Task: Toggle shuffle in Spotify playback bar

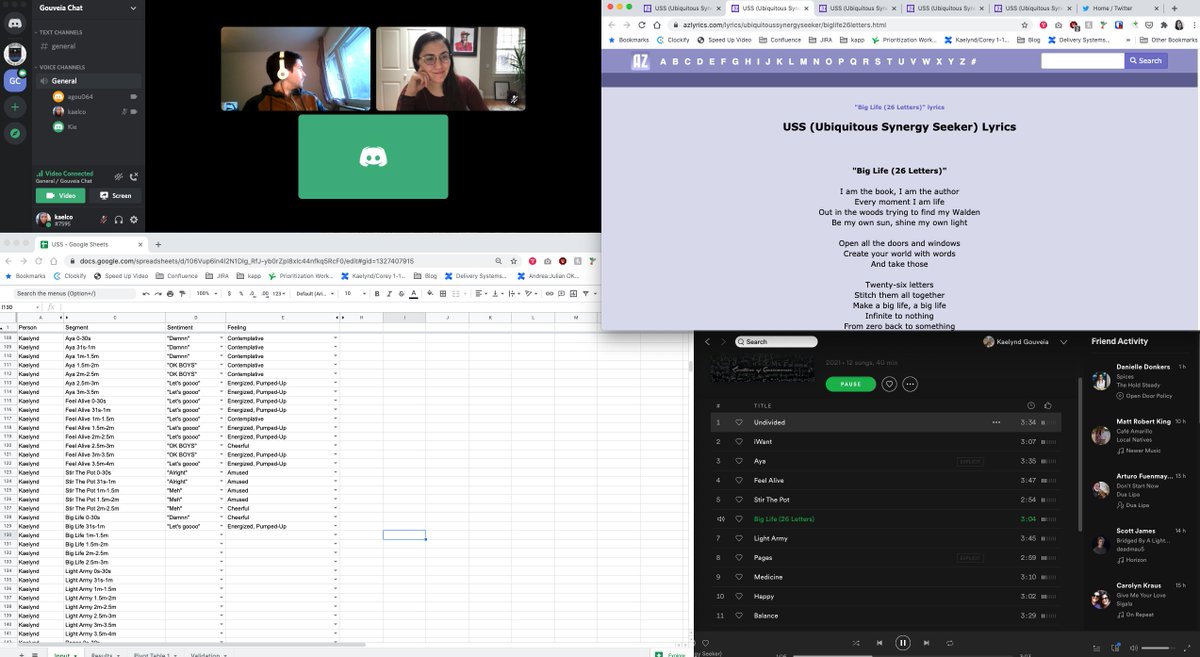Action: pyautogui.click(x=855, y=643)
